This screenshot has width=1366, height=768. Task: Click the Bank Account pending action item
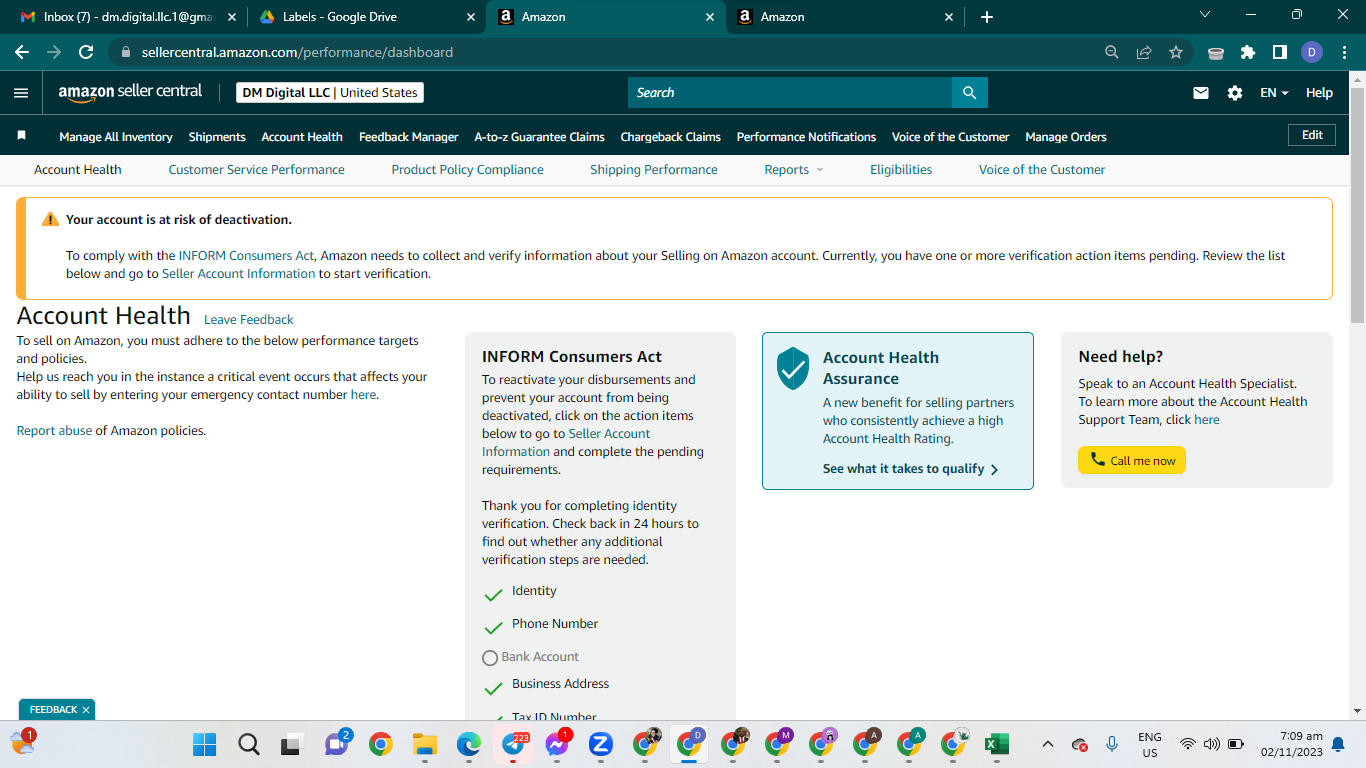[531, 657]
